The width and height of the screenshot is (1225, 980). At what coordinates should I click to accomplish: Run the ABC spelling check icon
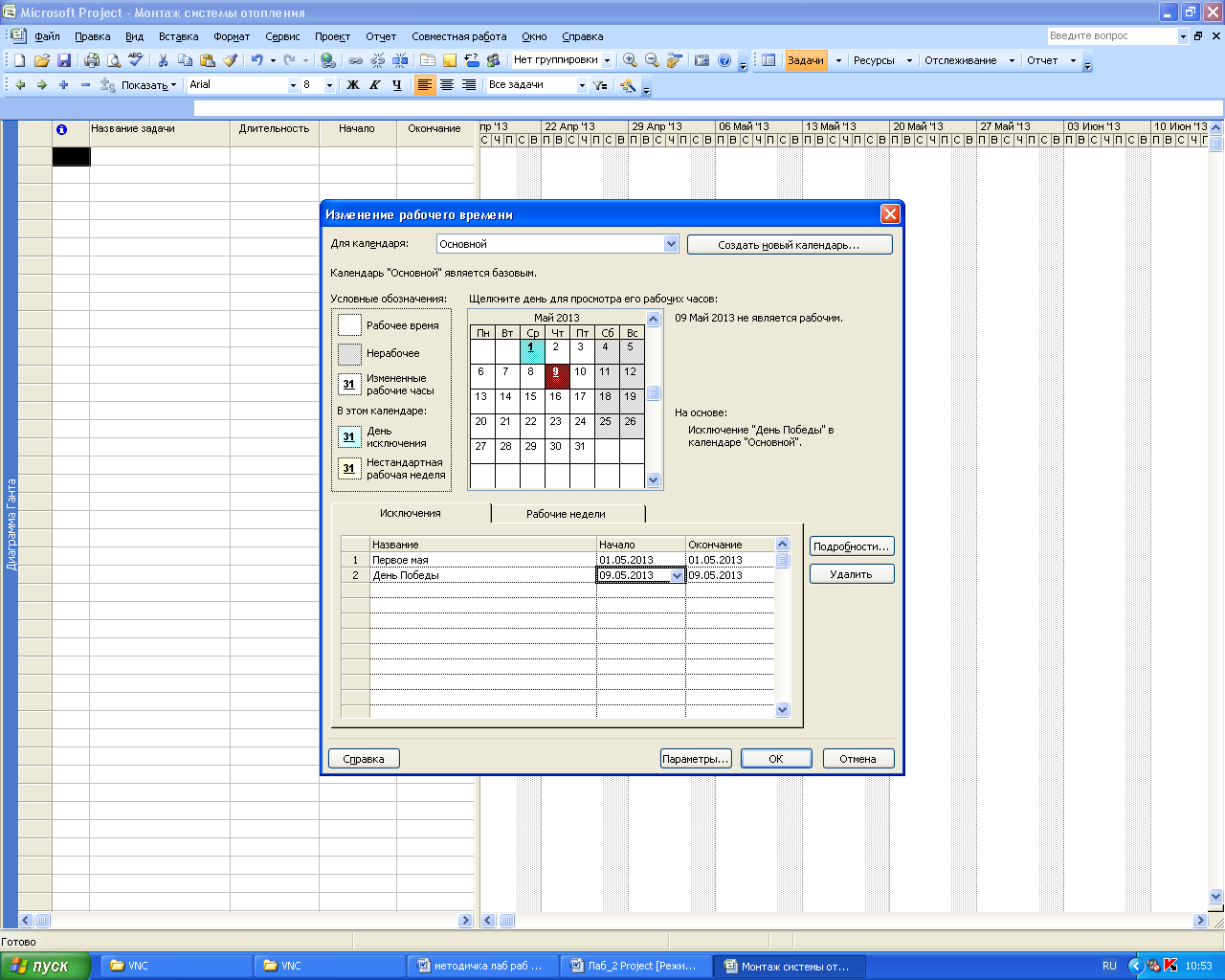click(136, 60)
